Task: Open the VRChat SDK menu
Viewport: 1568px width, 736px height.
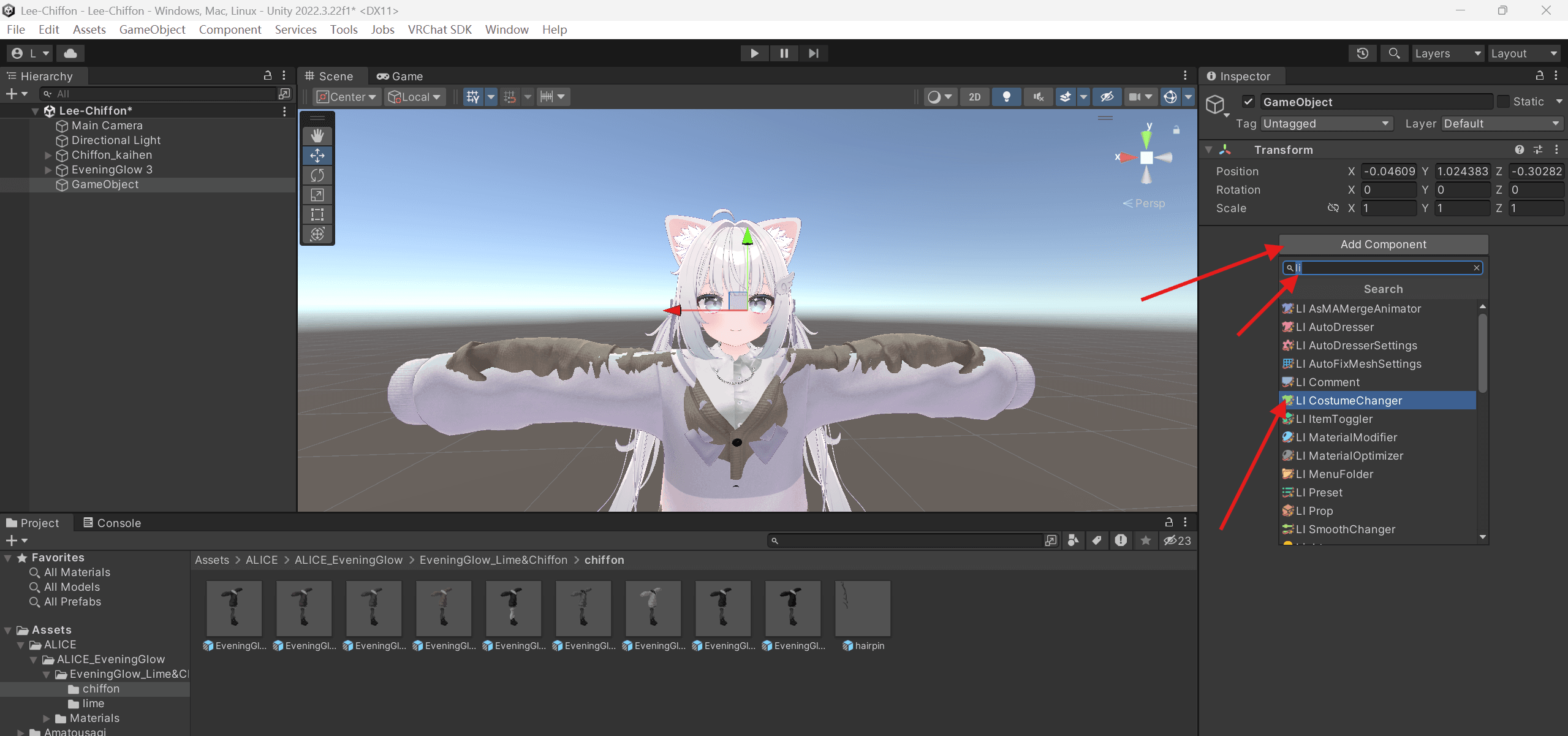Action: point(439,29)
